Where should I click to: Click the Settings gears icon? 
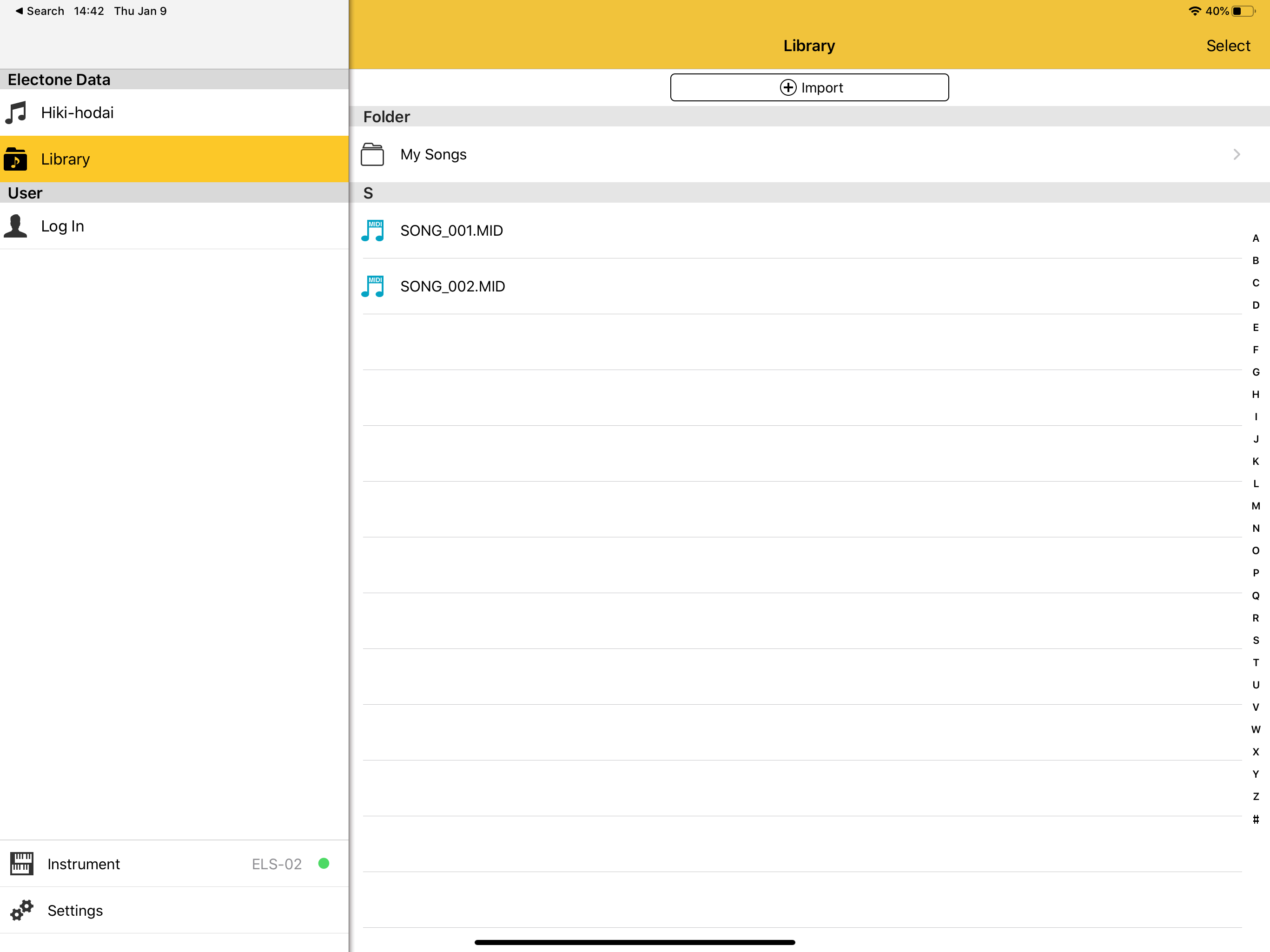click(x=22, y=910)
